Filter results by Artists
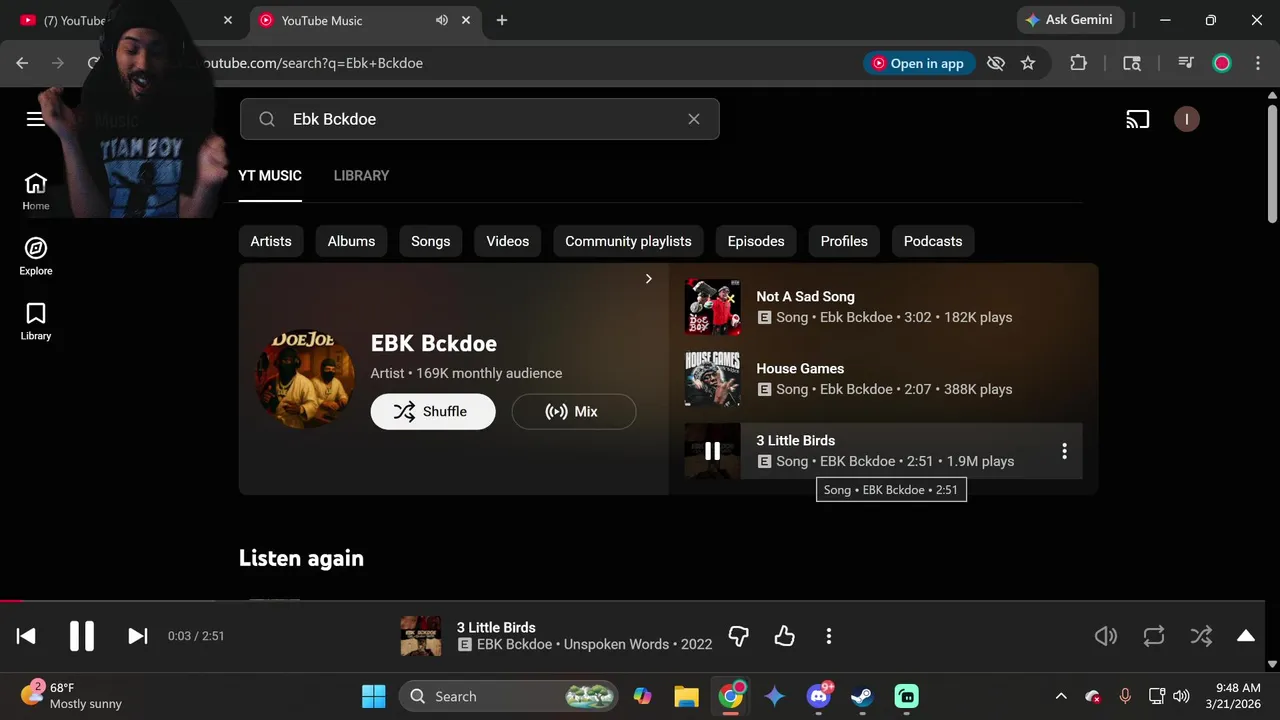This screenshot has height=720, width=1280. [x=271, y=241]
